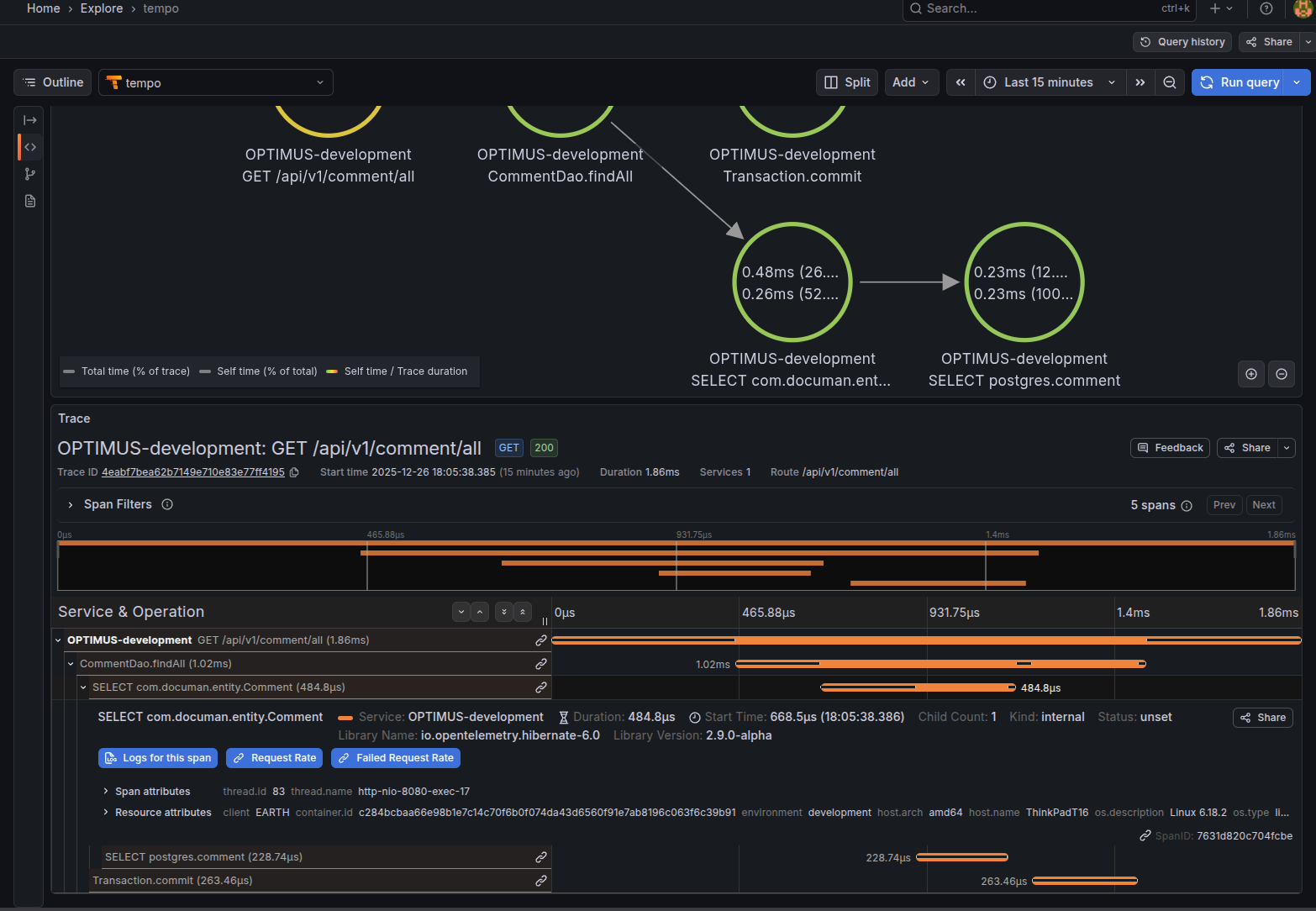
Task: Expand the Span Filters section
Action: click(x=71, y=505)
